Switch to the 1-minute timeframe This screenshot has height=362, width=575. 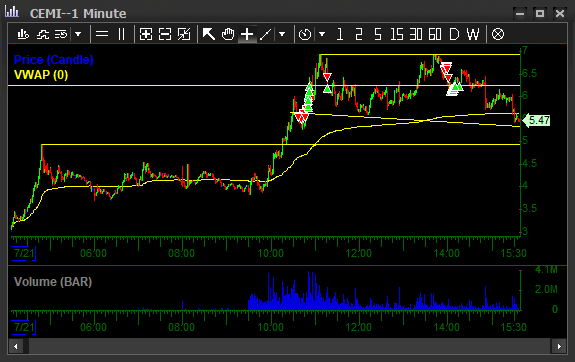click(340, 34)
